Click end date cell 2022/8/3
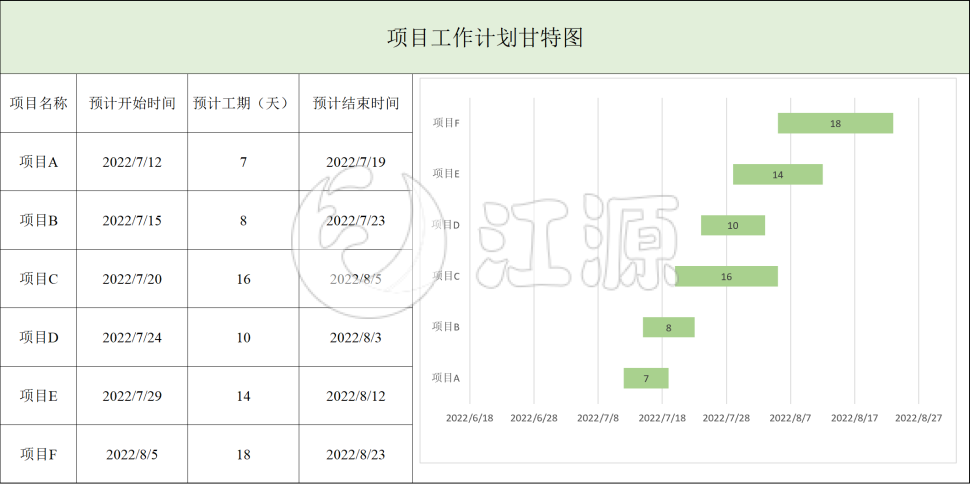This screenshot has width=970, height=484. 356,337
